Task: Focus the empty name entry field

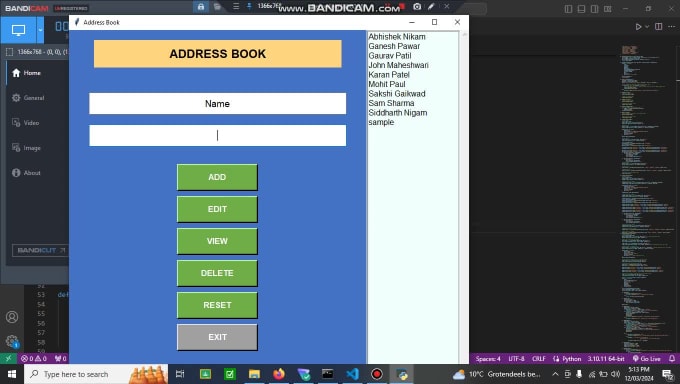Action: click(x=217, y=135)
